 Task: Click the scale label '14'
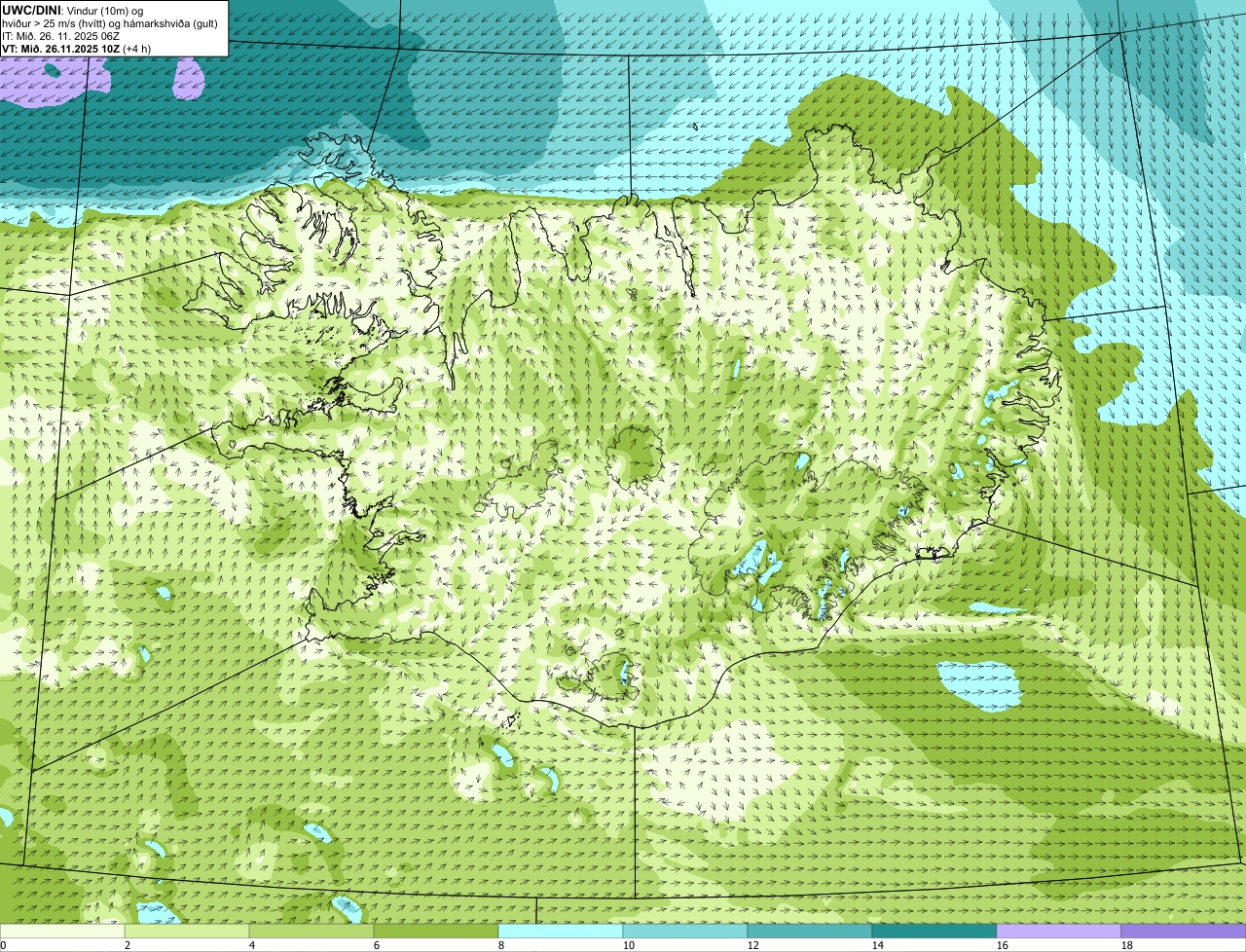tap(878, 945)
